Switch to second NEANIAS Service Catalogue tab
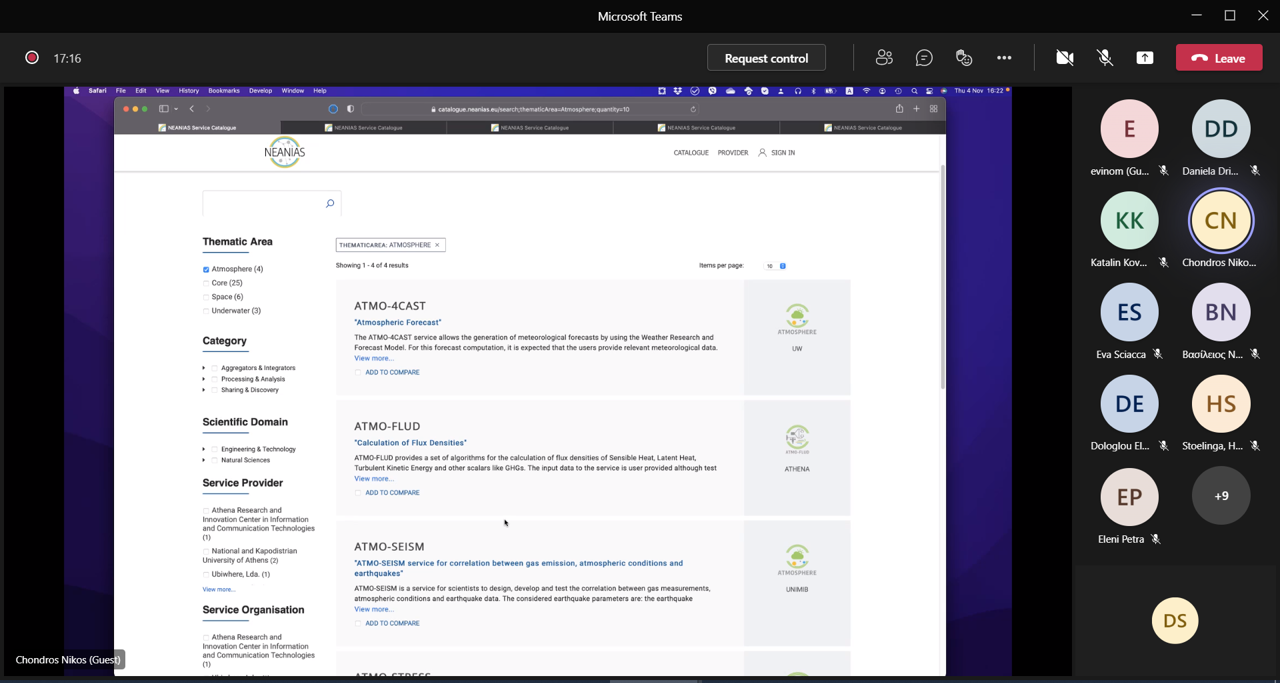 (364, 128)
